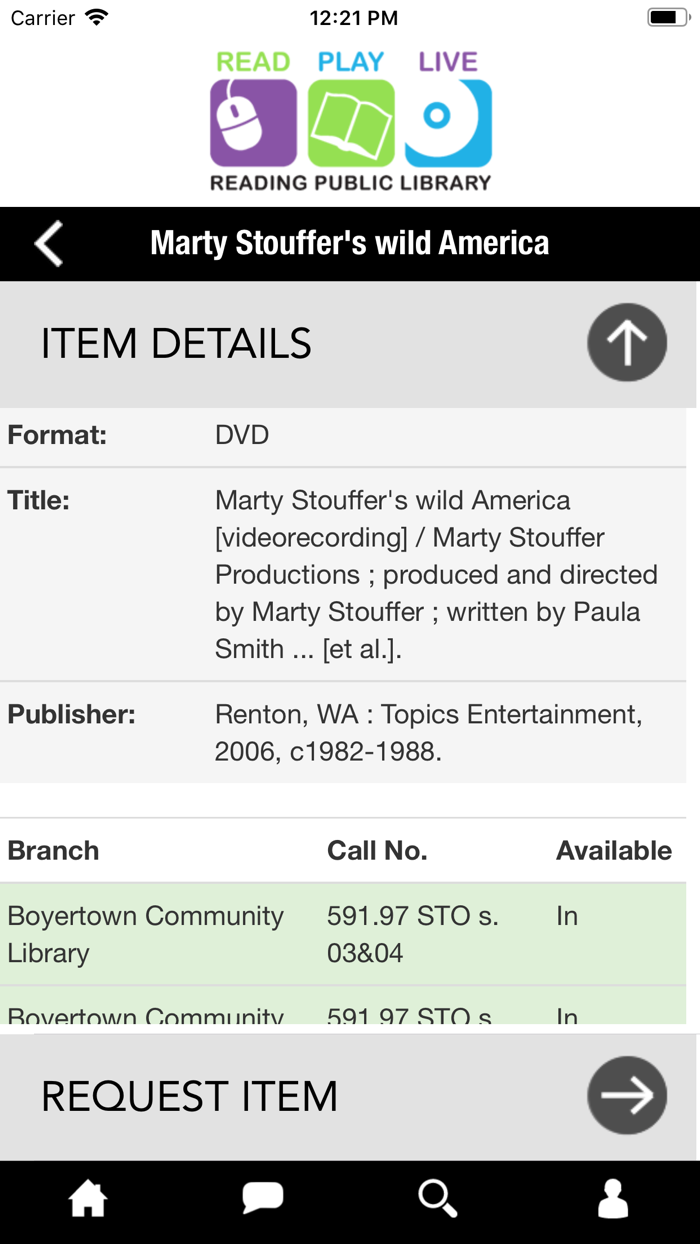Open the search magnifier tab

click(x=437, y=1198)
